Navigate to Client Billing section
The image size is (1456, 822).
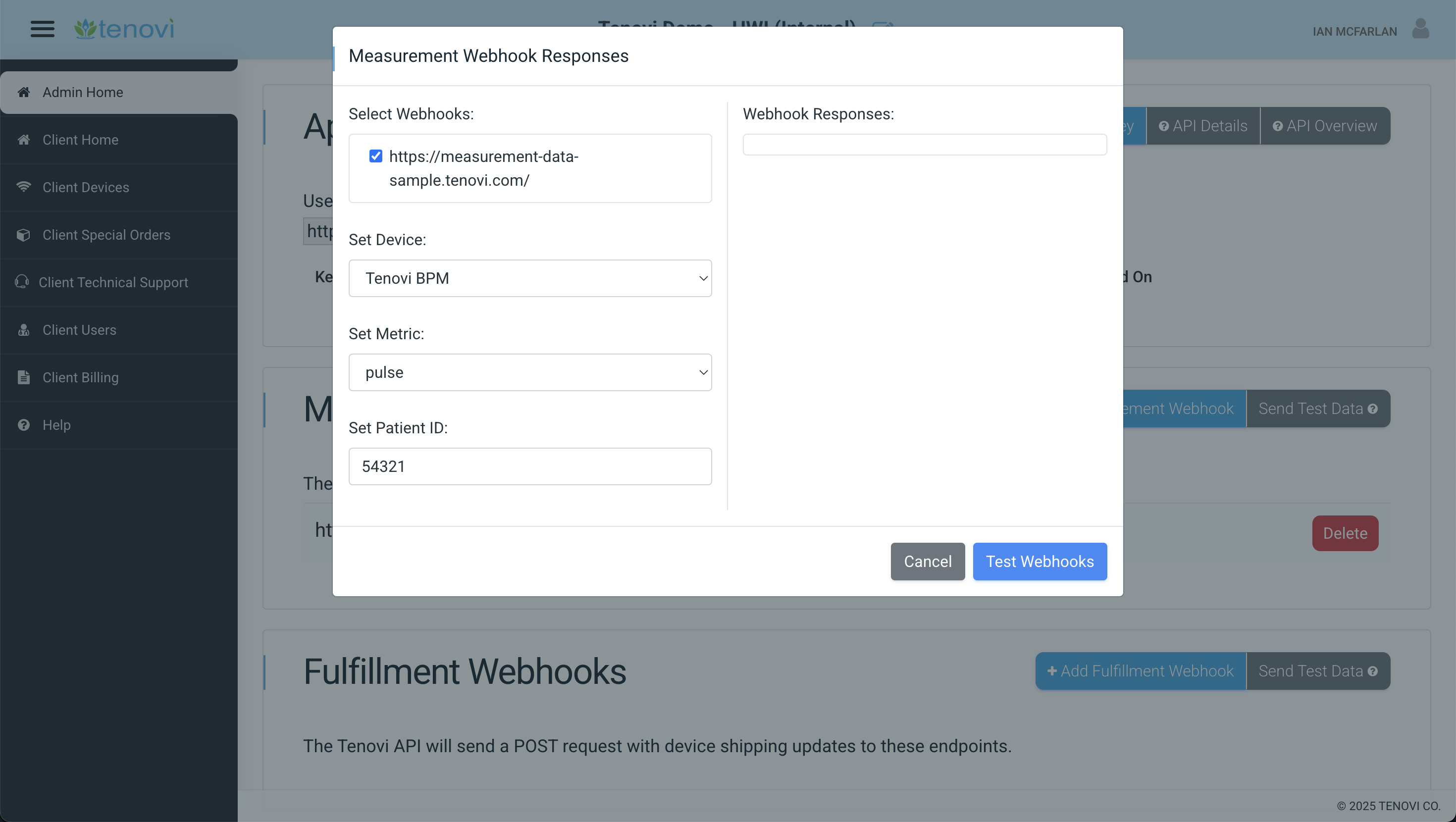click(79, 377)
